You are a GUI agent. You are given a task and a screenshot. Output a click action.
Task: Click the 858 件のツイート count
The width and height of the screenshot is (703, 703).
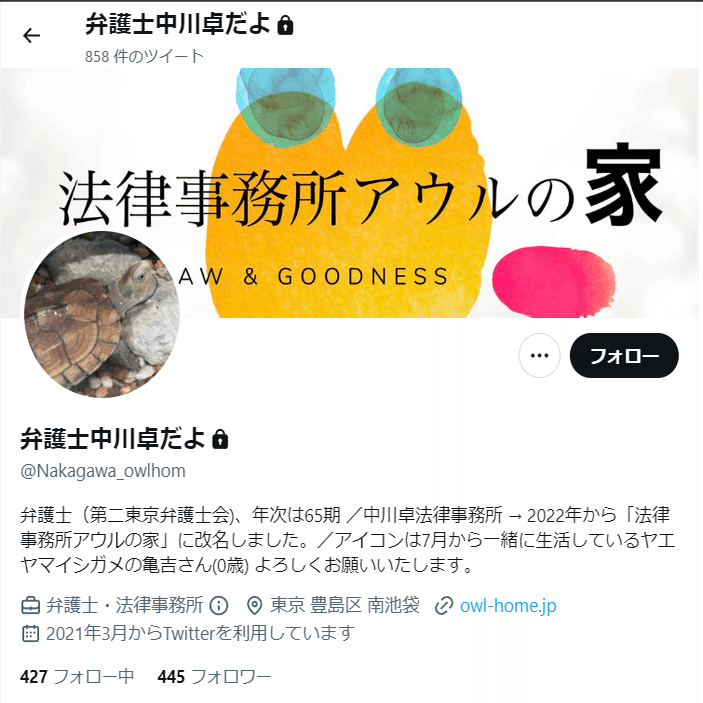144,56
